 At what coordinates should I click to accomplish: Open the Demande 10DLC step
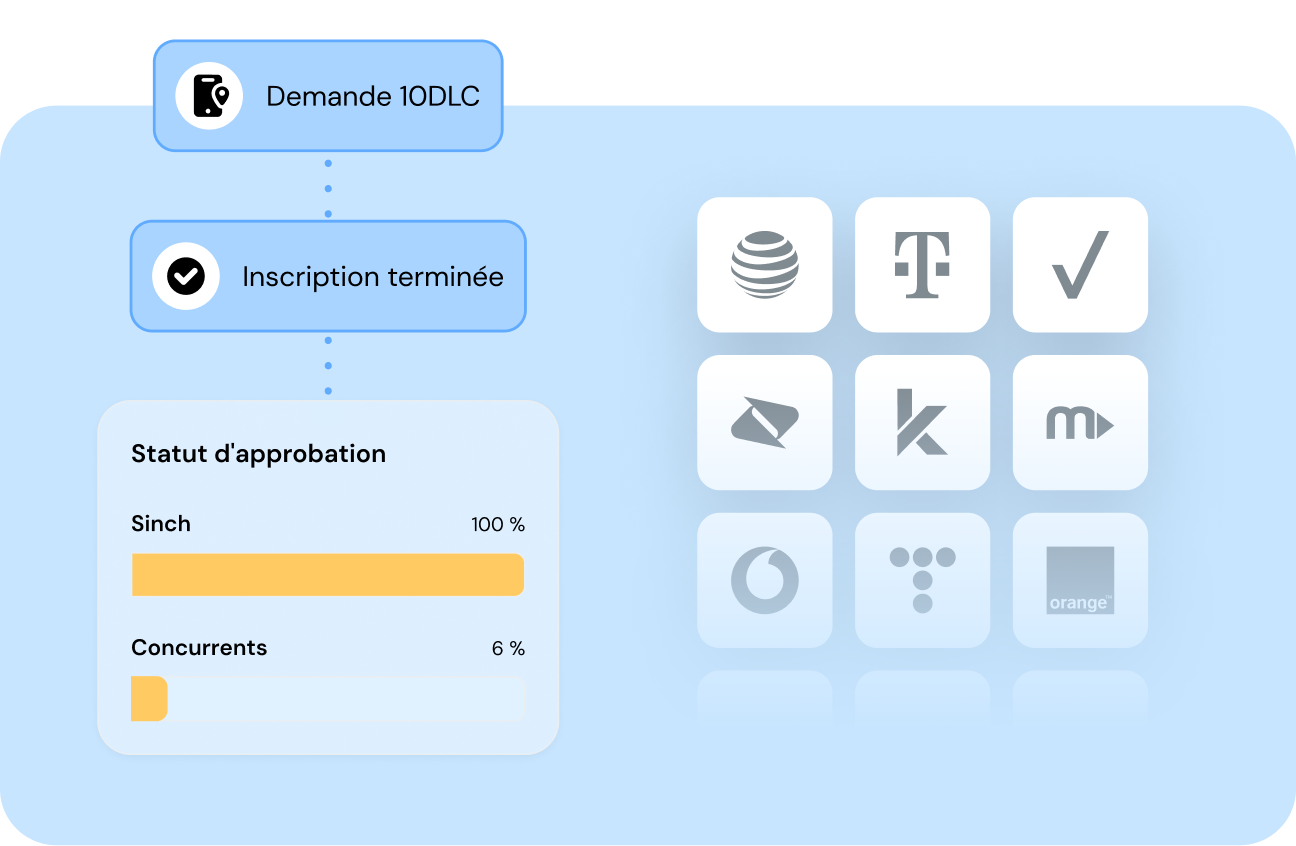pyautogui.click(x=328, y=96)
